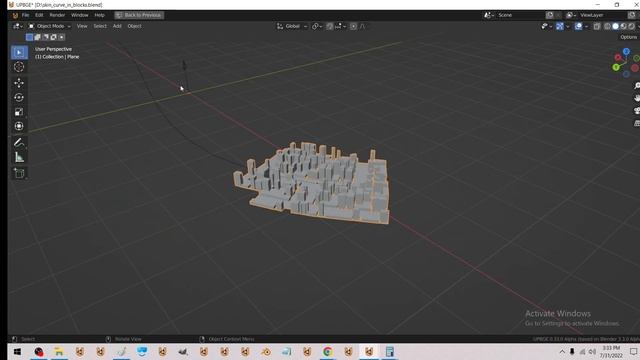Open Chrome from the taskbar
Image resolution: width=640 pixels, height=360 pixels.
tap(327, 351)
